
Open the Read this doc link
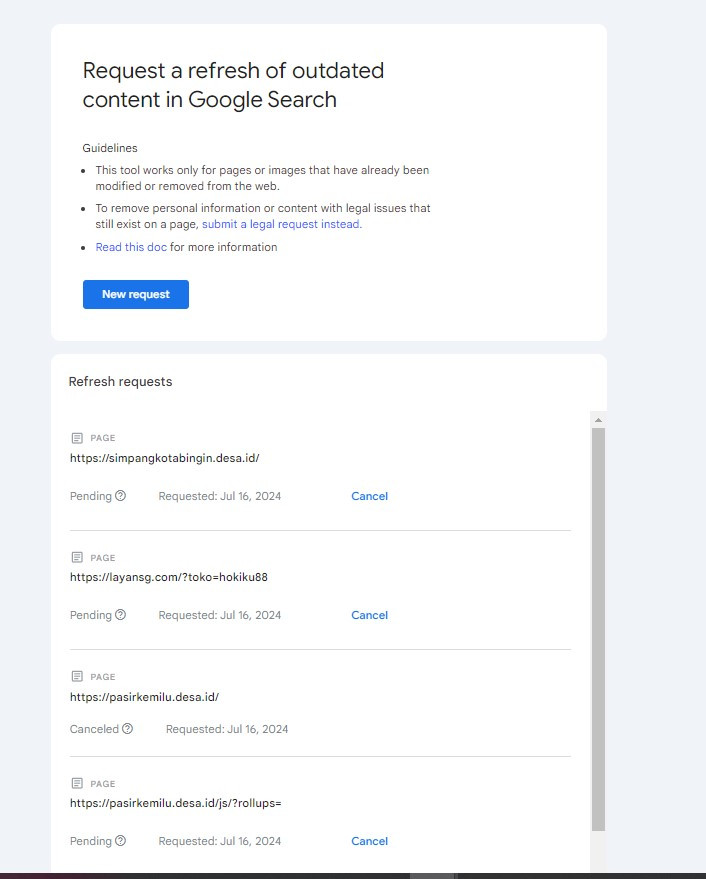[131, 247]
